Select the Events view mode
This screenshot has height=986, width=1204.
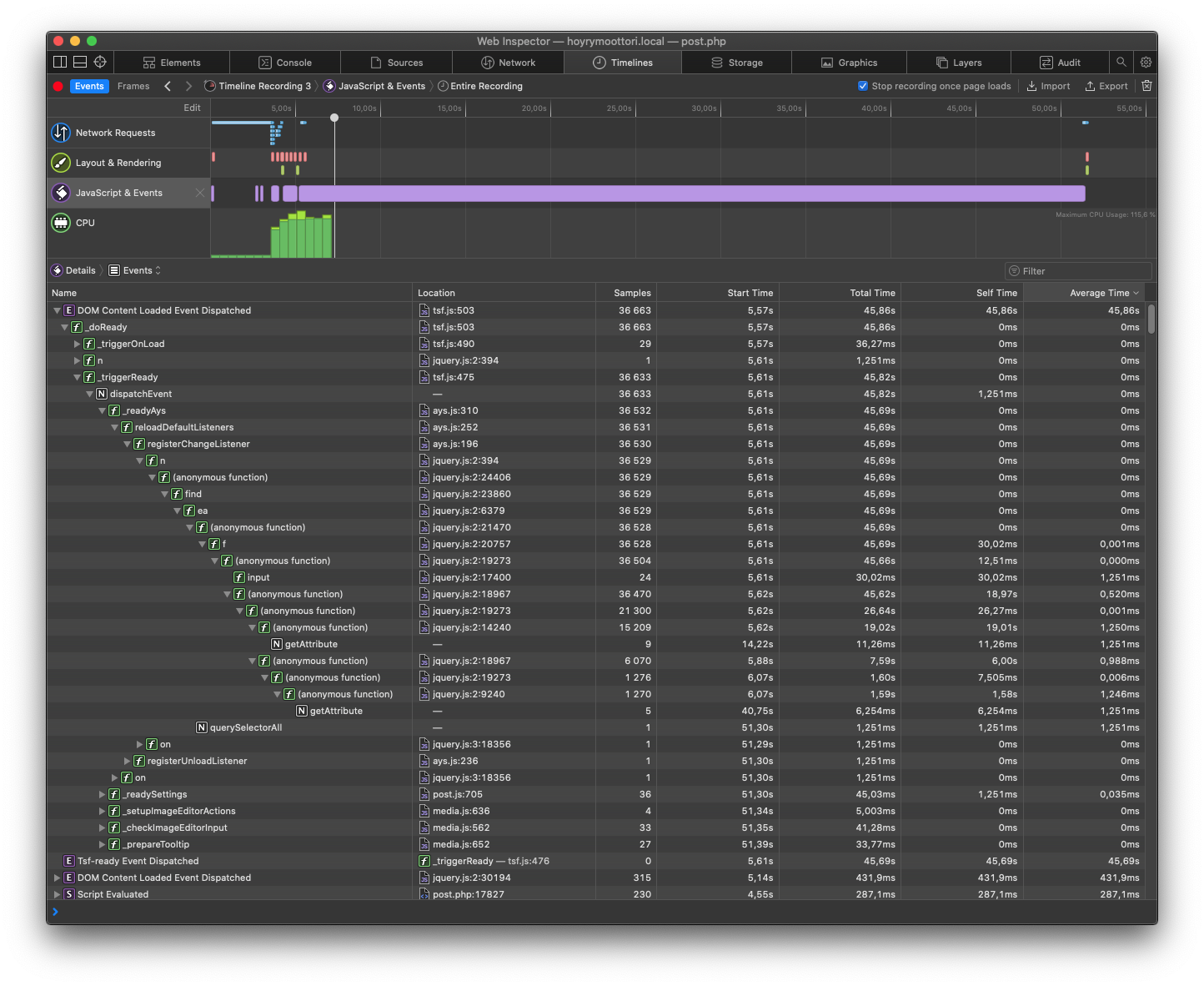(x=89, y=86)
